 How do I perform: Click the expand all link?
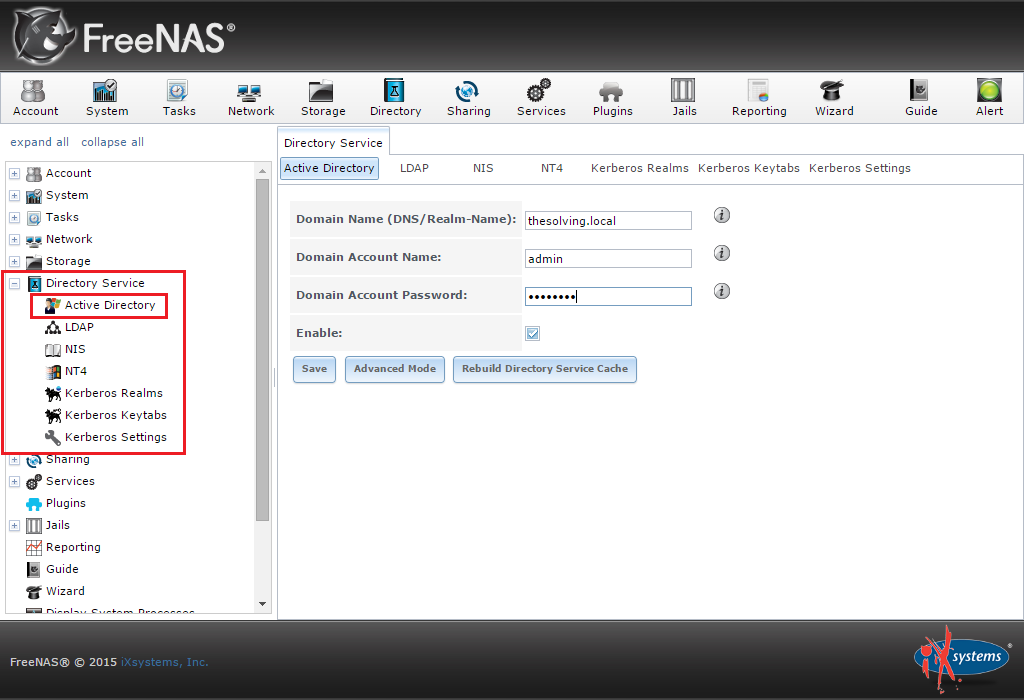(39, 142)
